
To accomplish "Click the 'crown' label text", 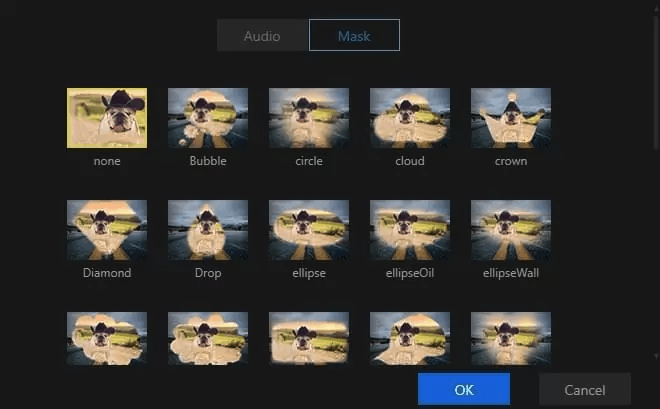I will point(511,161).
